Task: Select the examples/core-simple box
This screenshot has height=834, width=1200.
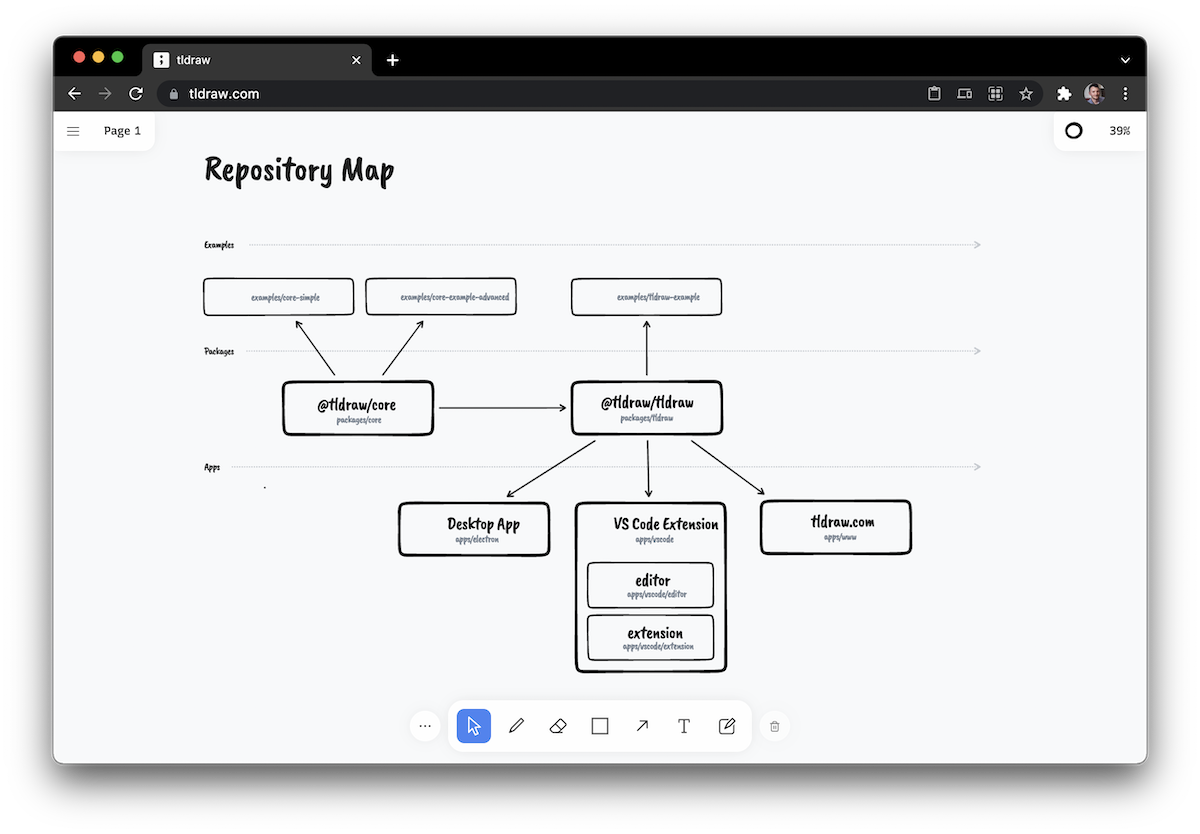Action: [x=279, y=297]
